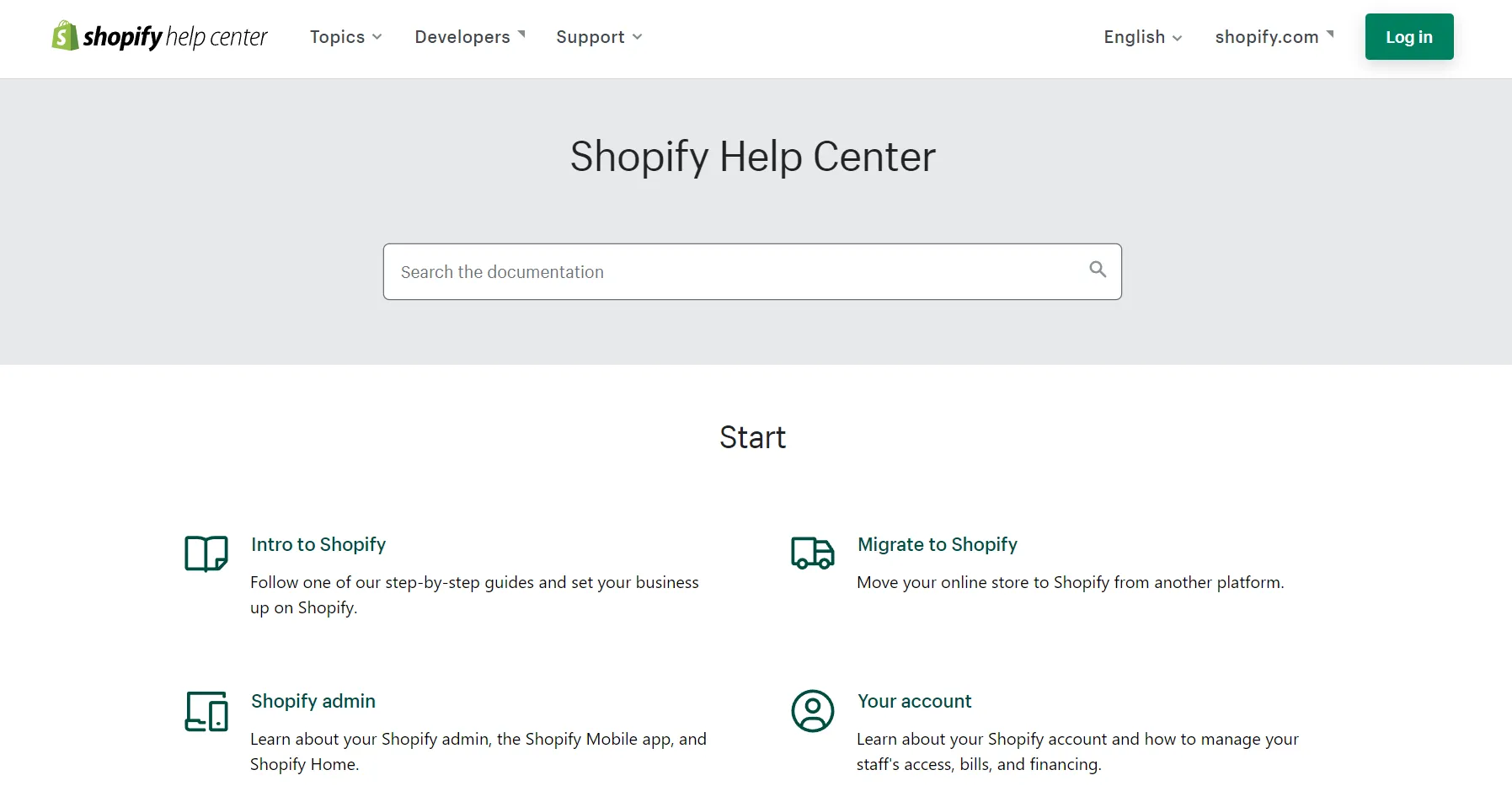The width and height of the screenshot is (1512, 786).
Task: Focus the Search the documentation field
Action: 752,271
